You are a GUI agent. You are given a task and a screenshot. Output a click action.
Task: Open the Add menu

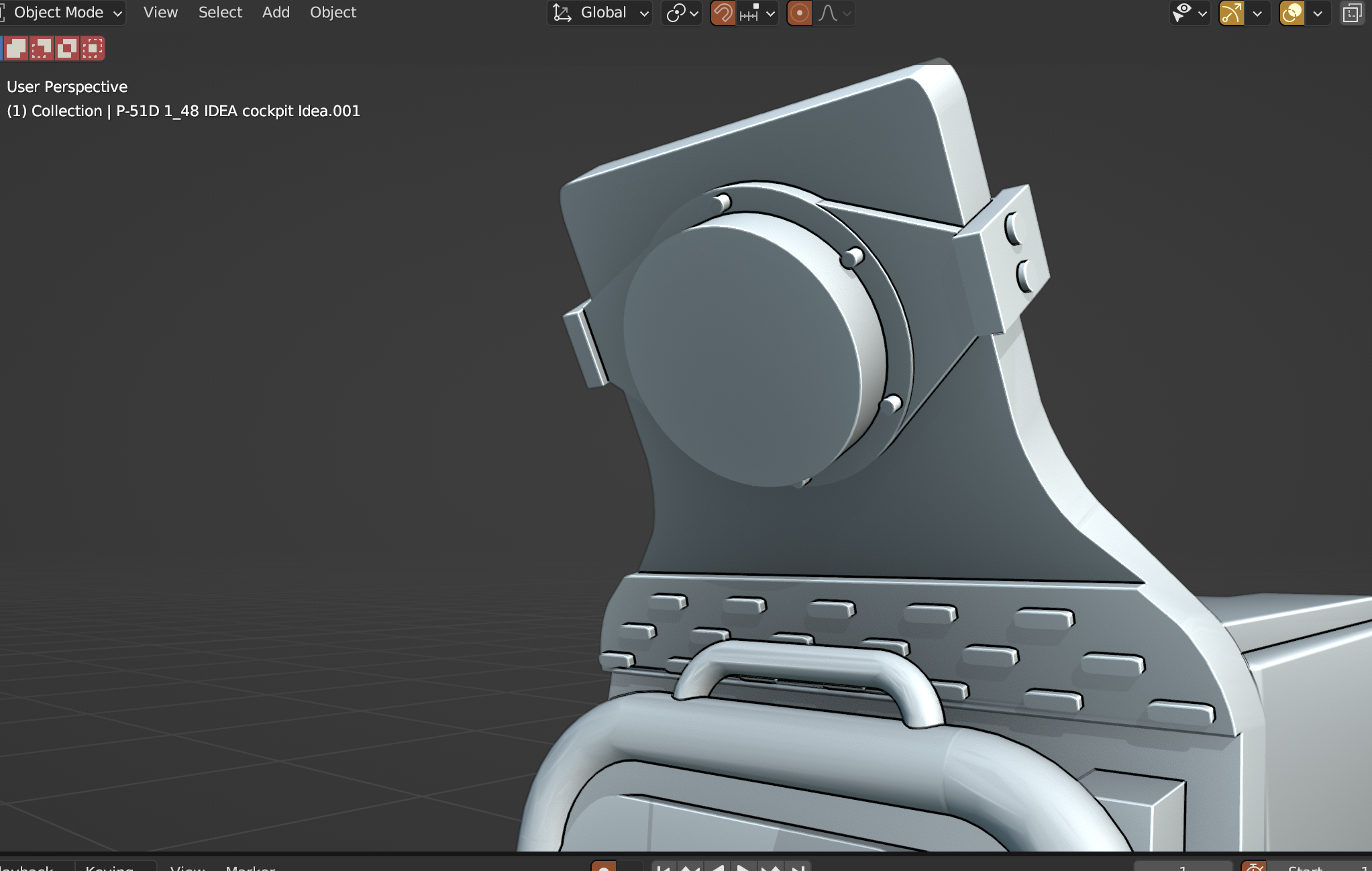click(276, 13)
